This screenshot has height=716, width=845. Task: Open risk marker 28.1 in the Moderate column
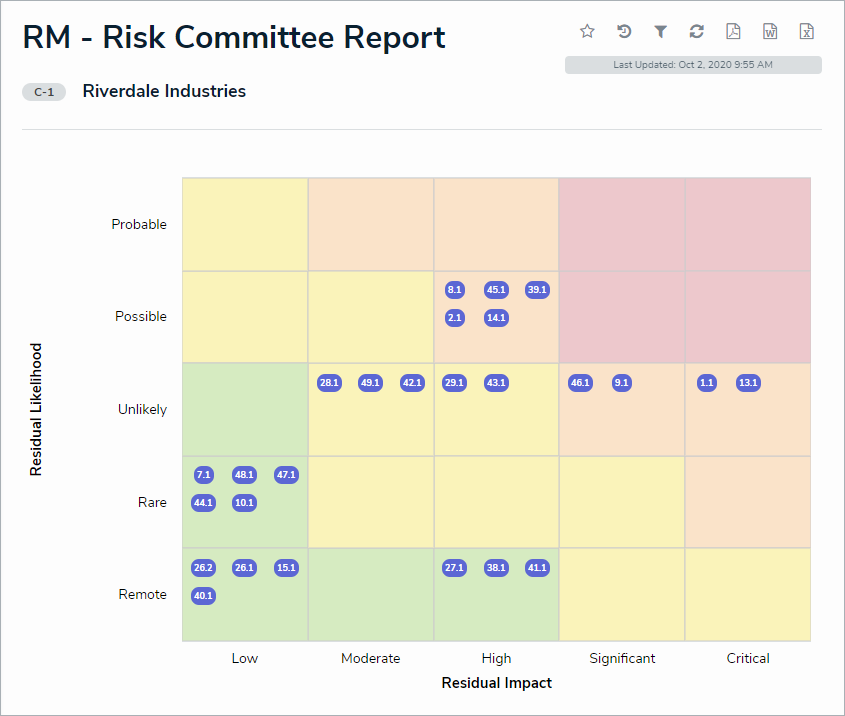tap(329, 382)
